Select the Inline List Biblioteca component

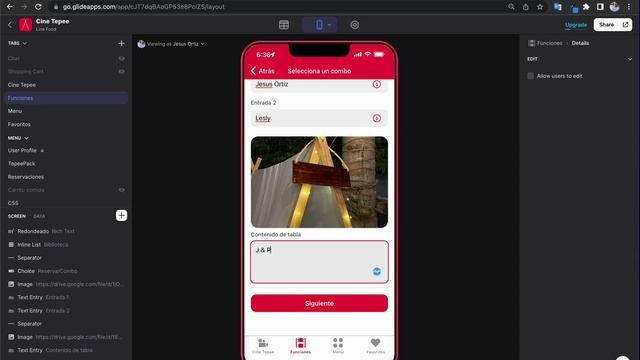click(67, 244)
